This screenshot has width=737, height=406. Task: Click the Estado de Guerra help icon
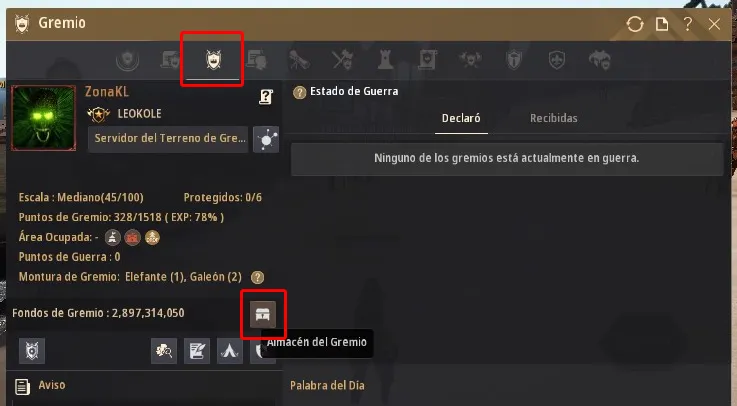click(x=299, y=92)
